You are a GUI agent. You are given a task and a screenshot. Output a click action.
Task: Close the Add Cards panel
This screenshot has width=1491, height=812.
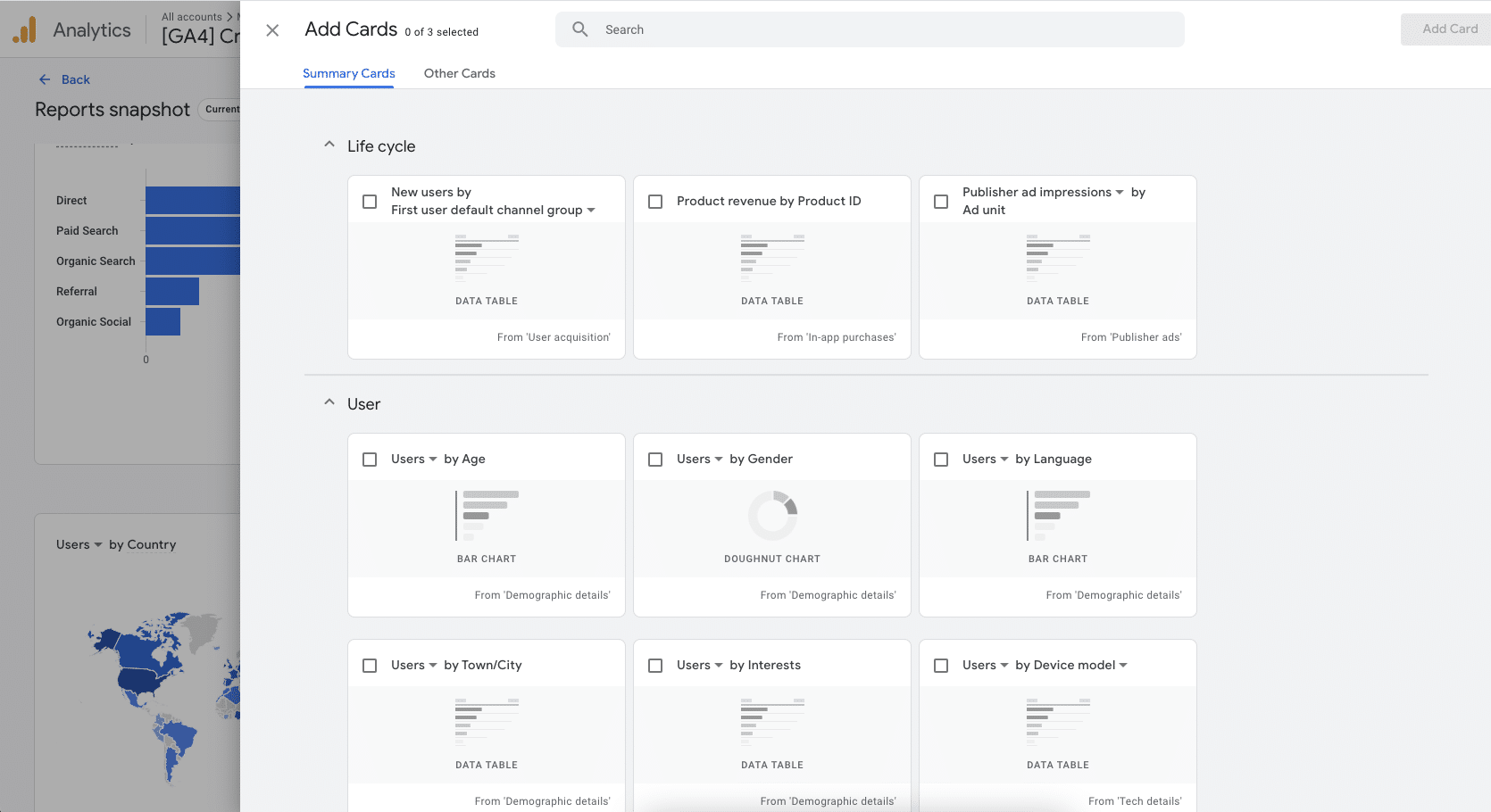click(x=272, y=30)
